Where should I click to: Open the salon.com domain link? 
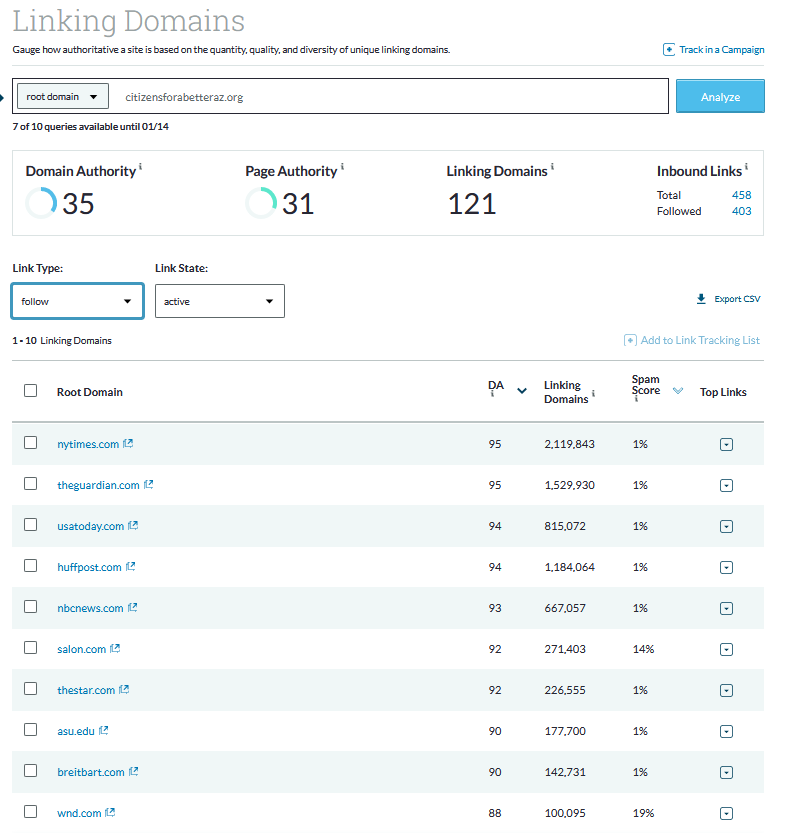click(x=82, y=649)
